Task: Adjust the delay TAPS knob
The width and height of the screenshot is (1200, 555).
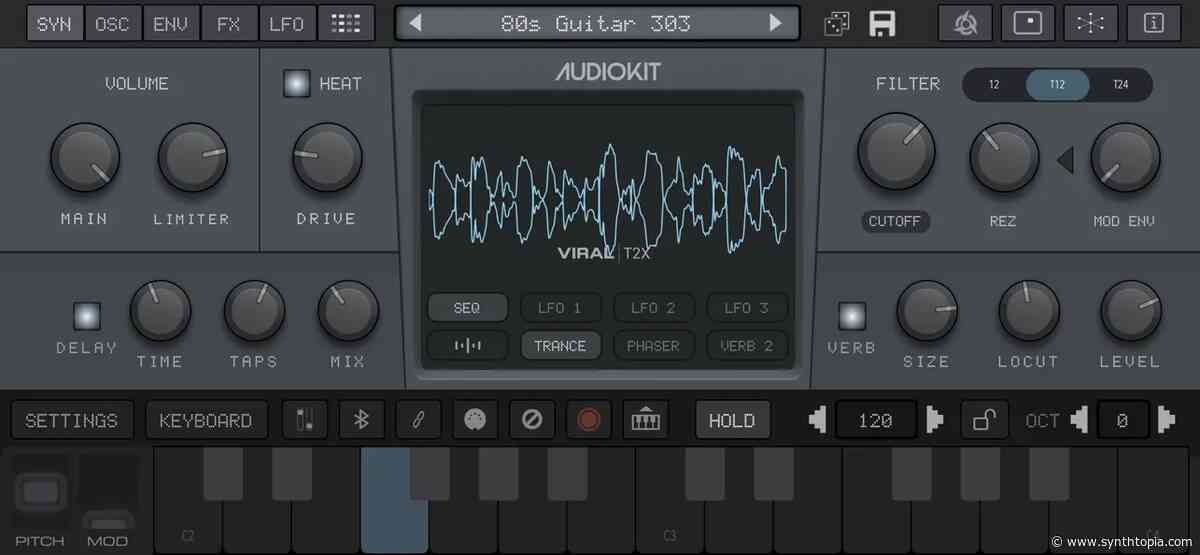Action: click(x=254, y=311)
